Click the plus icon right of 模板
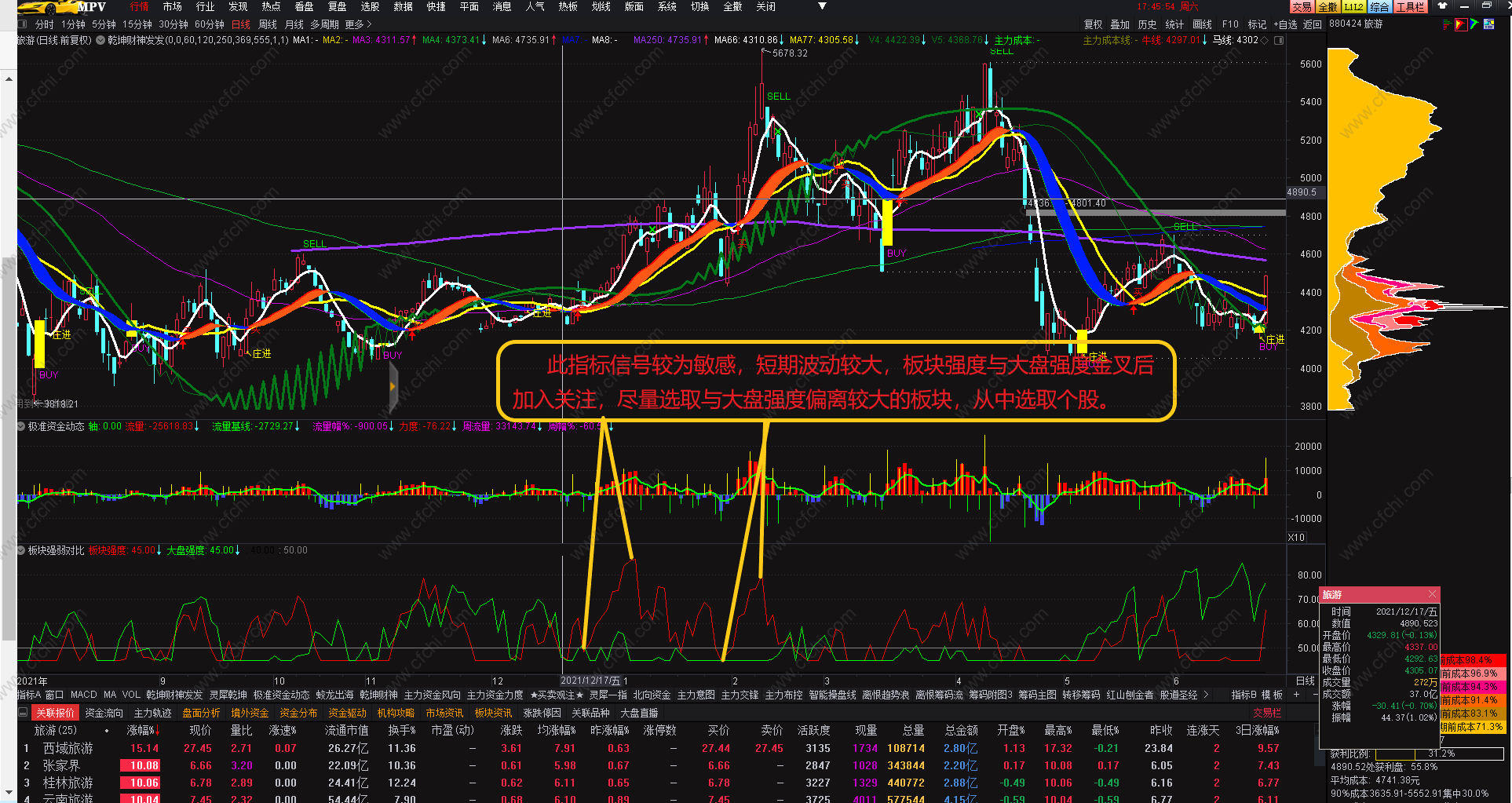Screen dimensions: 1512x803 click(x=1296, y=695)
